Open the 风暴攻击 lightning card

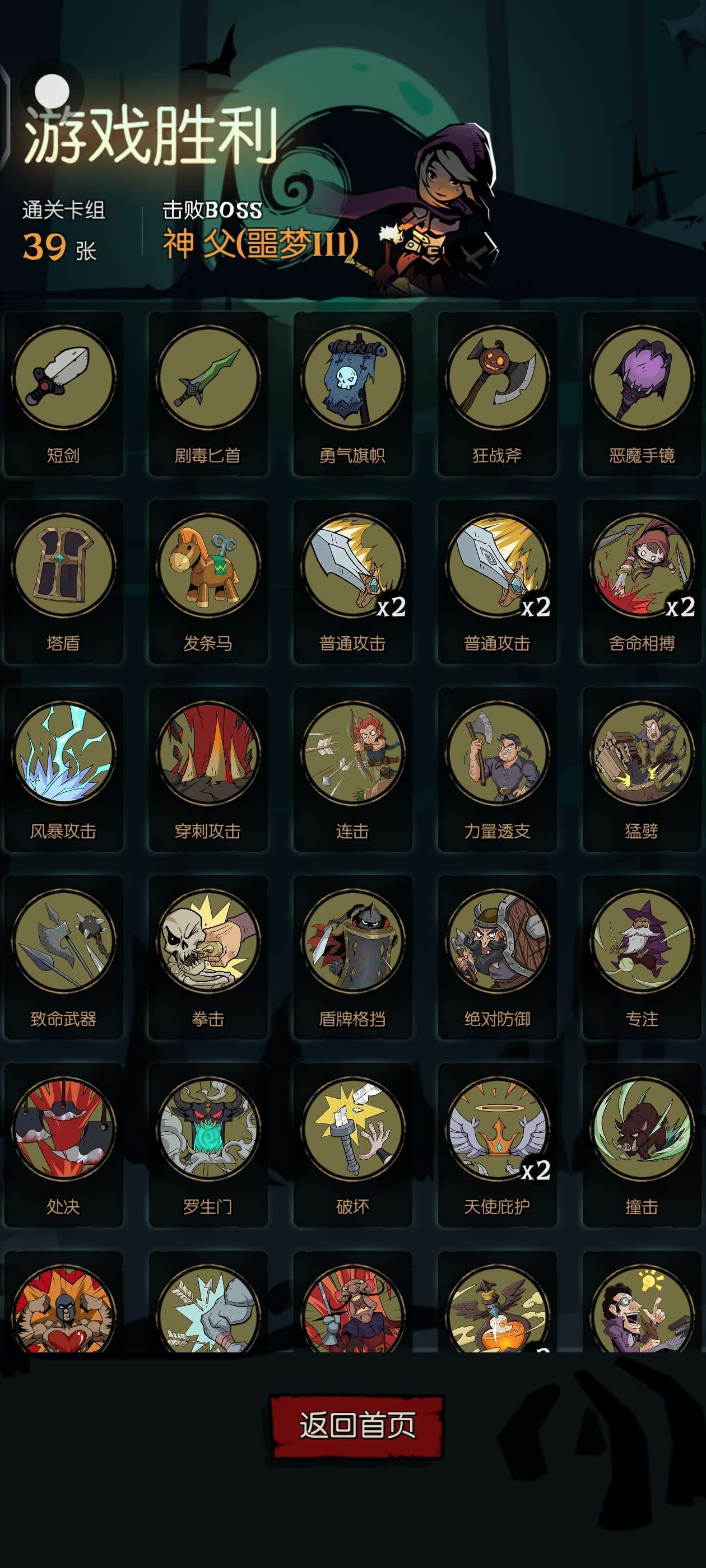pos(63,769)
